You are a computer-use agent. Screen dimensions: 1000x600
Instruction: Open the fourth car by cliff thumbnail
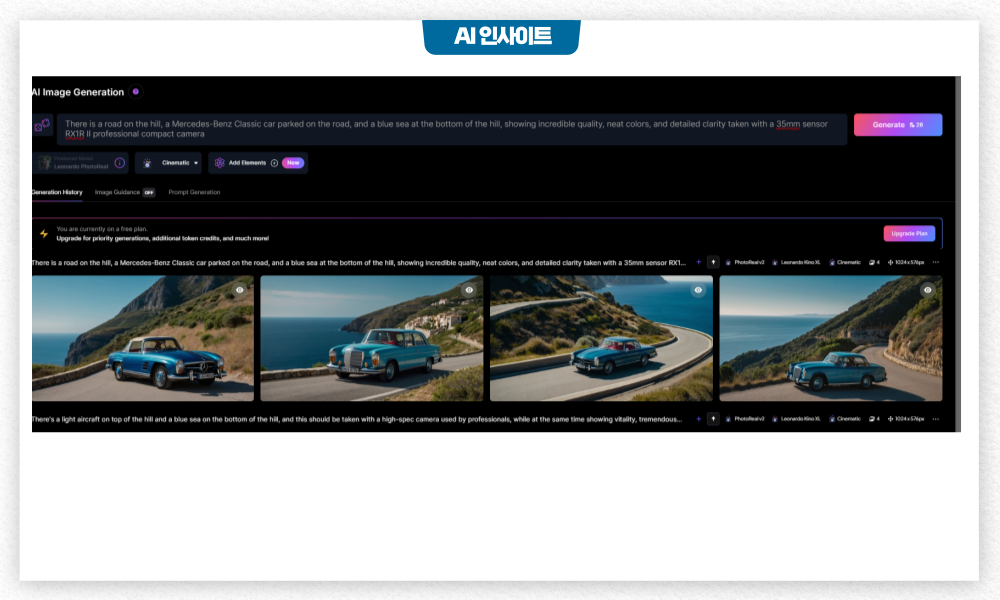click(x=830, y=338)
